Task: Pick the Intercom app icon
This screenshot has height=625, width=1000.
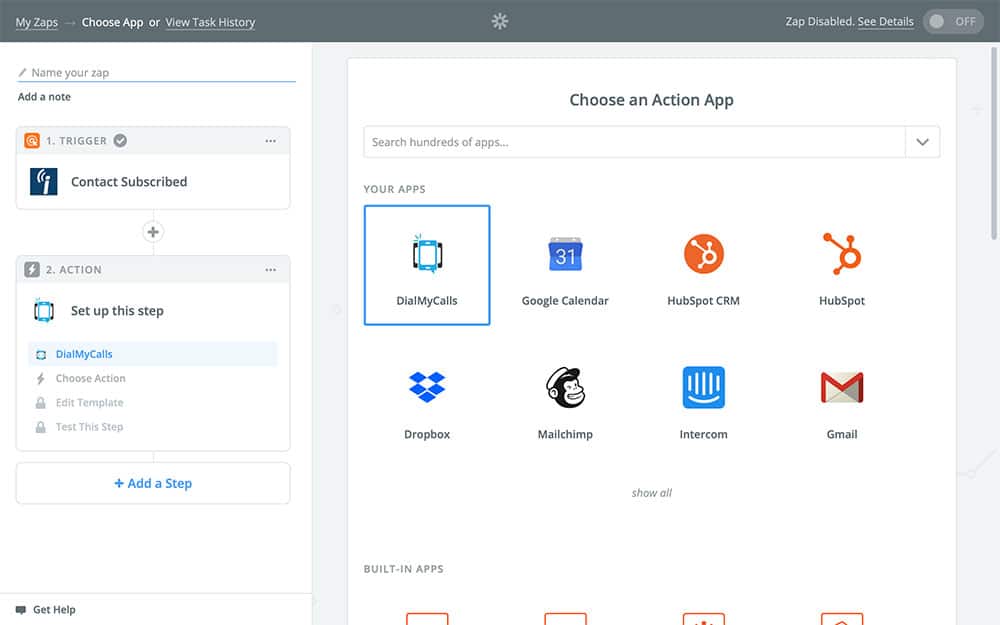Action: 703,388
